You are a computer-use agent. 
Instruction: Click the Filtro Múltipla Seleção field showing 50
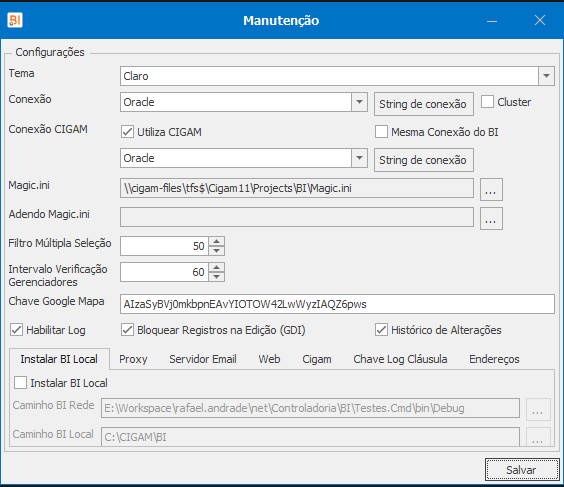(164, 246)
